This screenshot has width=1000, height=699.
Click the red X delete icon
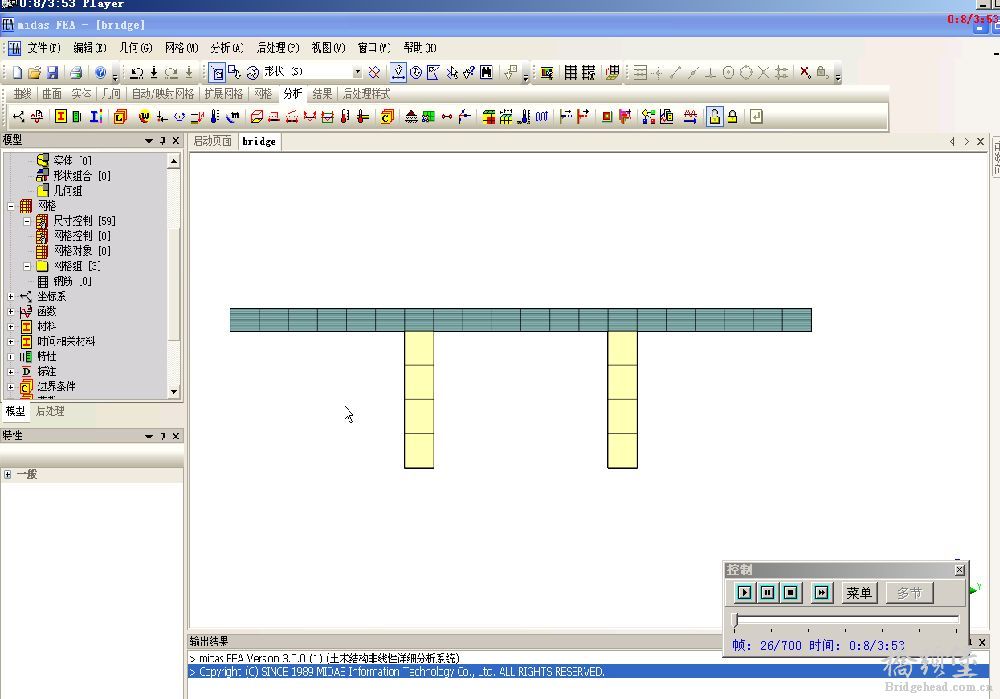point(805,72)
